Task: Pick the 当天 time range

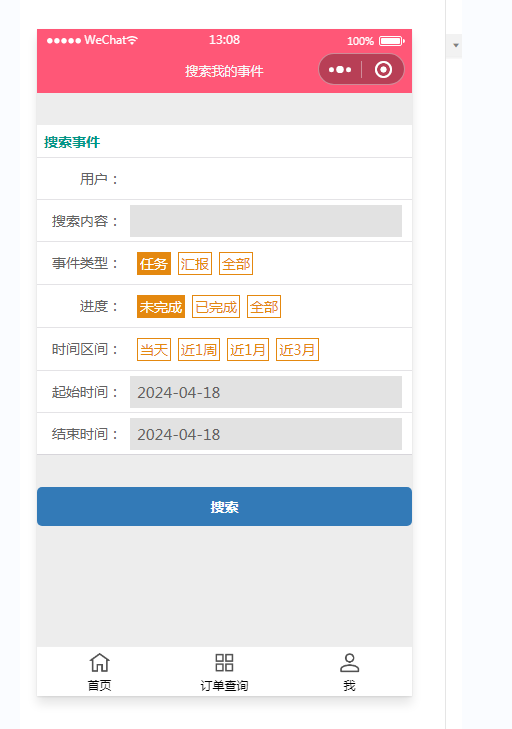Action: click(x=154, y=349)
